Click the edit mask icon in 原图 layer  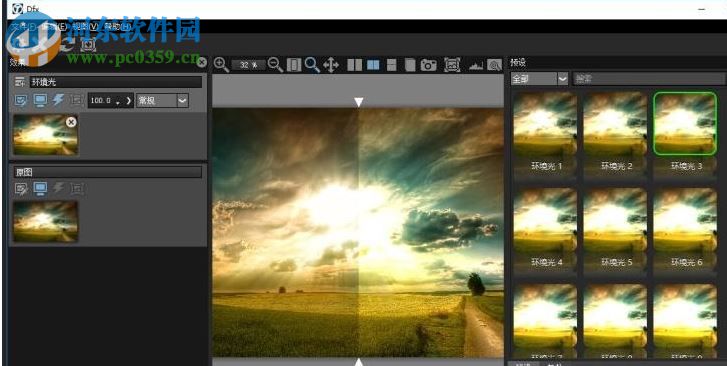(21, 188)
